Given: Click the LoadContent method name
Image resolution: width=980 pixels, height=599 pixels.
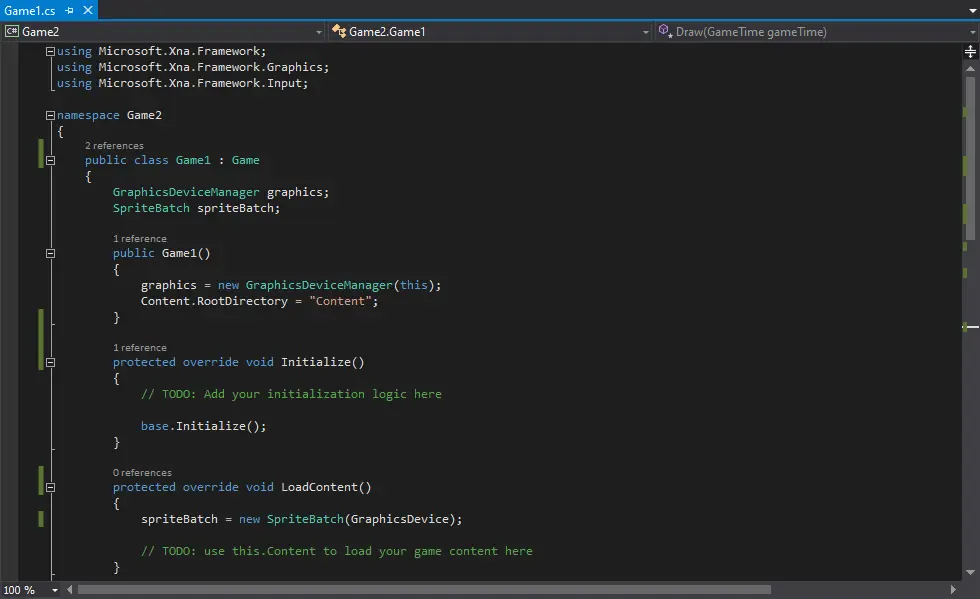Looking at the screenshot, I should click(x=319, y=487).
